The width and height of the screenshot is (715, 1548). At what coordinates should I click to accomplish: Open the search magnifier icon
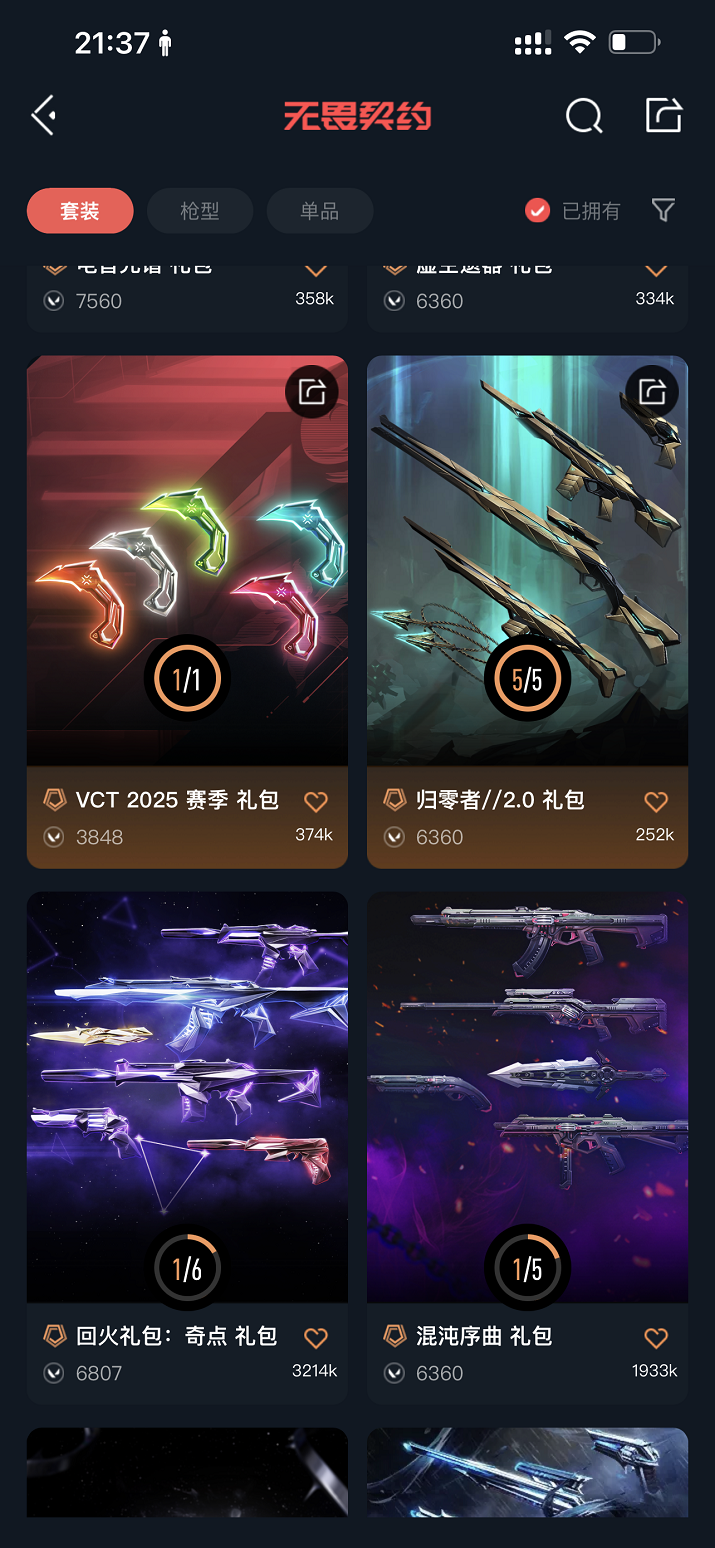point(584,116)
